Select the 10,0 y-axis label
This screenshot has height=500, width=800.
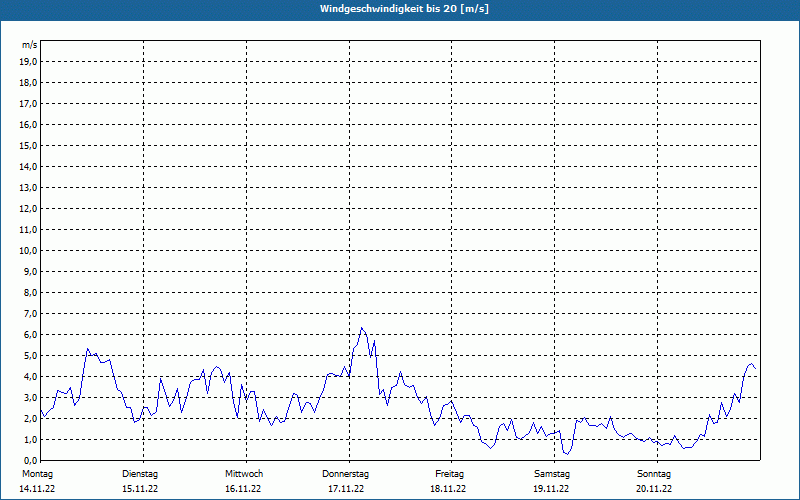28,251
